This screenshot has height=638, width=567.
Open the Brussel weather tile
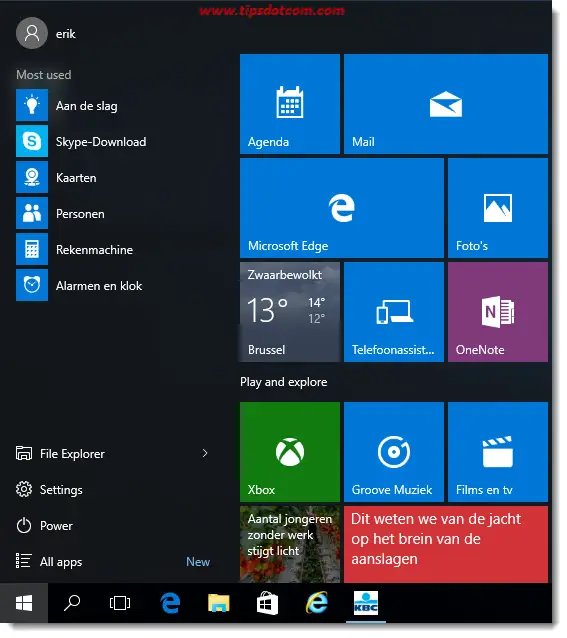coord(290,312)
